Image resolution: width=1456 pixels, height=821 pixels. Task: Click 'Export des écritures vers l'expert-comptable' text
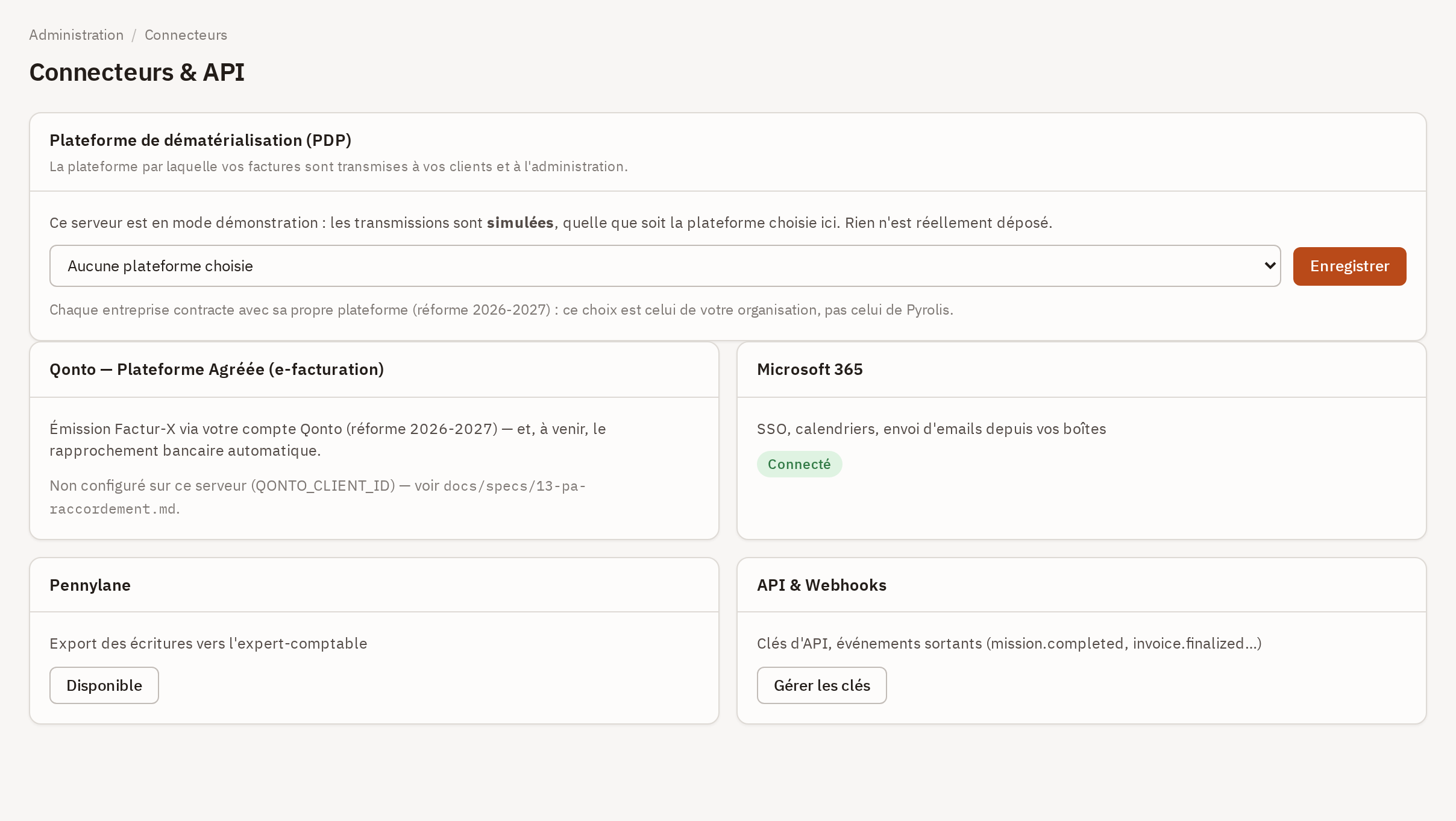[208, 644]
